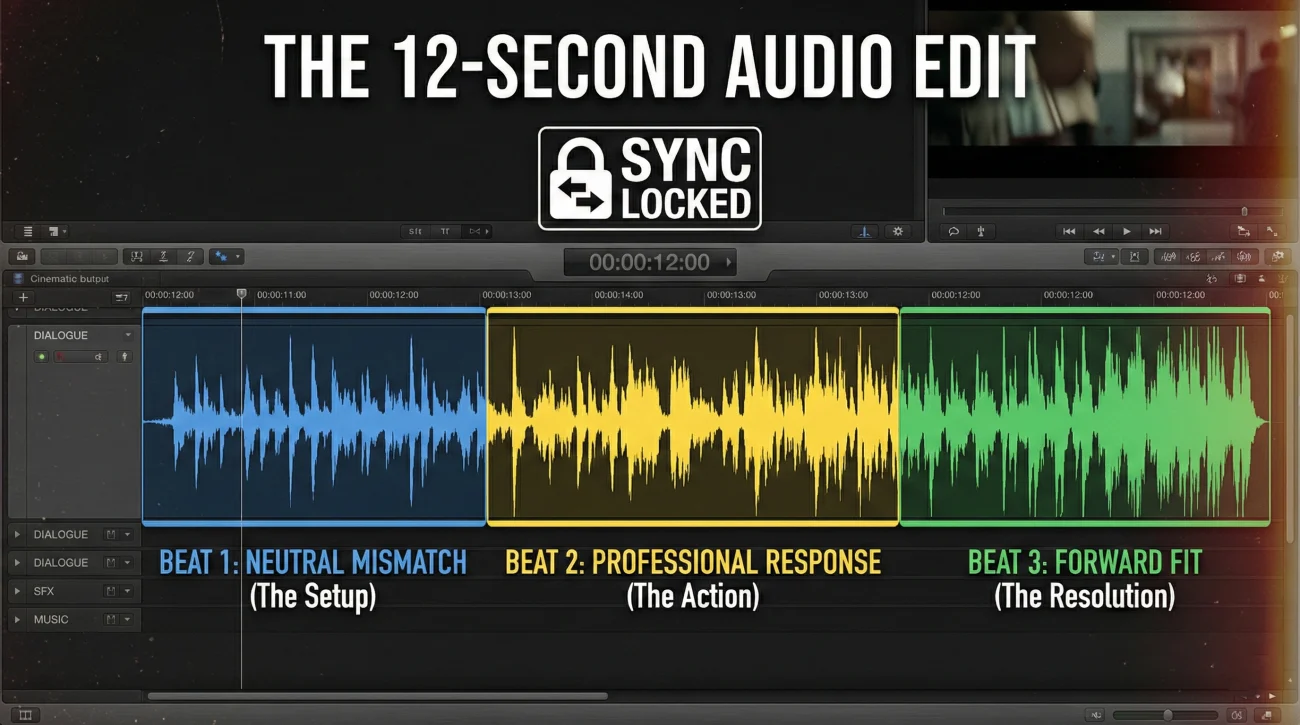1300x725 pixels.
Task: Click the plus button above track headers
Action: click(23, 297)
